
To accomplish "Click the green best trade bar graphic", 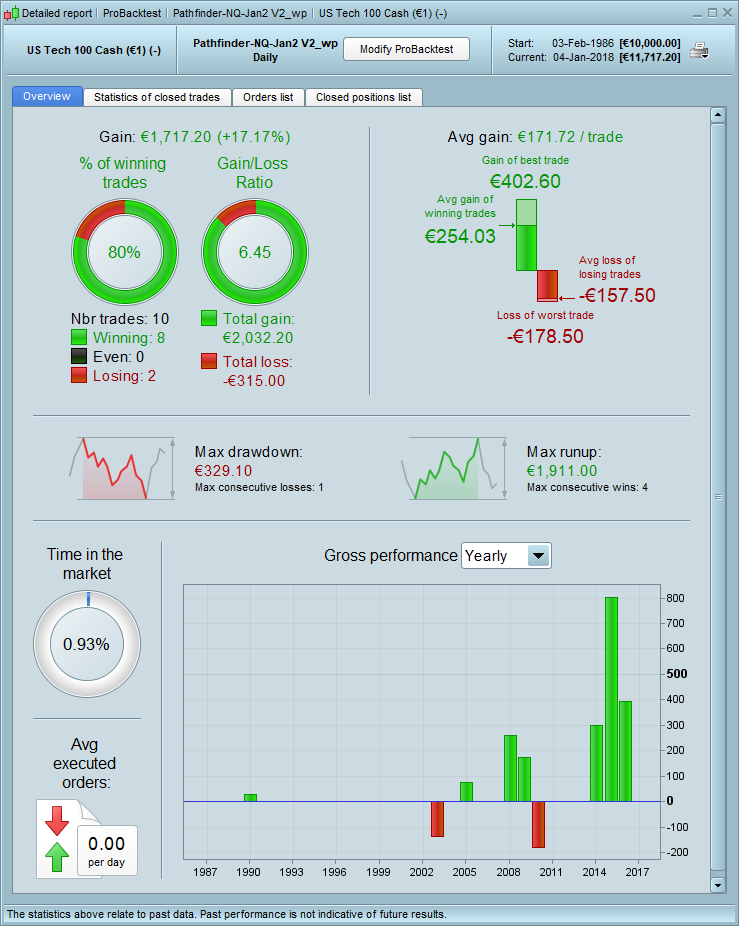I will pyautogui.click(x=526, y=235).
